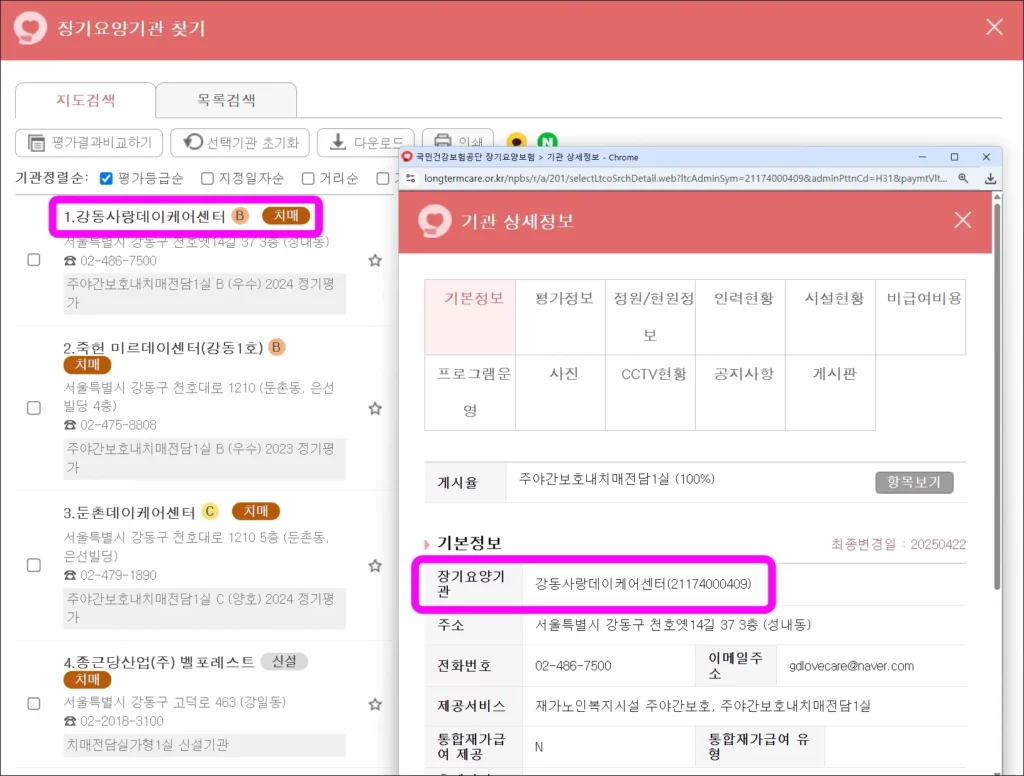1024x776 pixels.
Task: Select the 공지사항 tab
Action: [741, 392]
